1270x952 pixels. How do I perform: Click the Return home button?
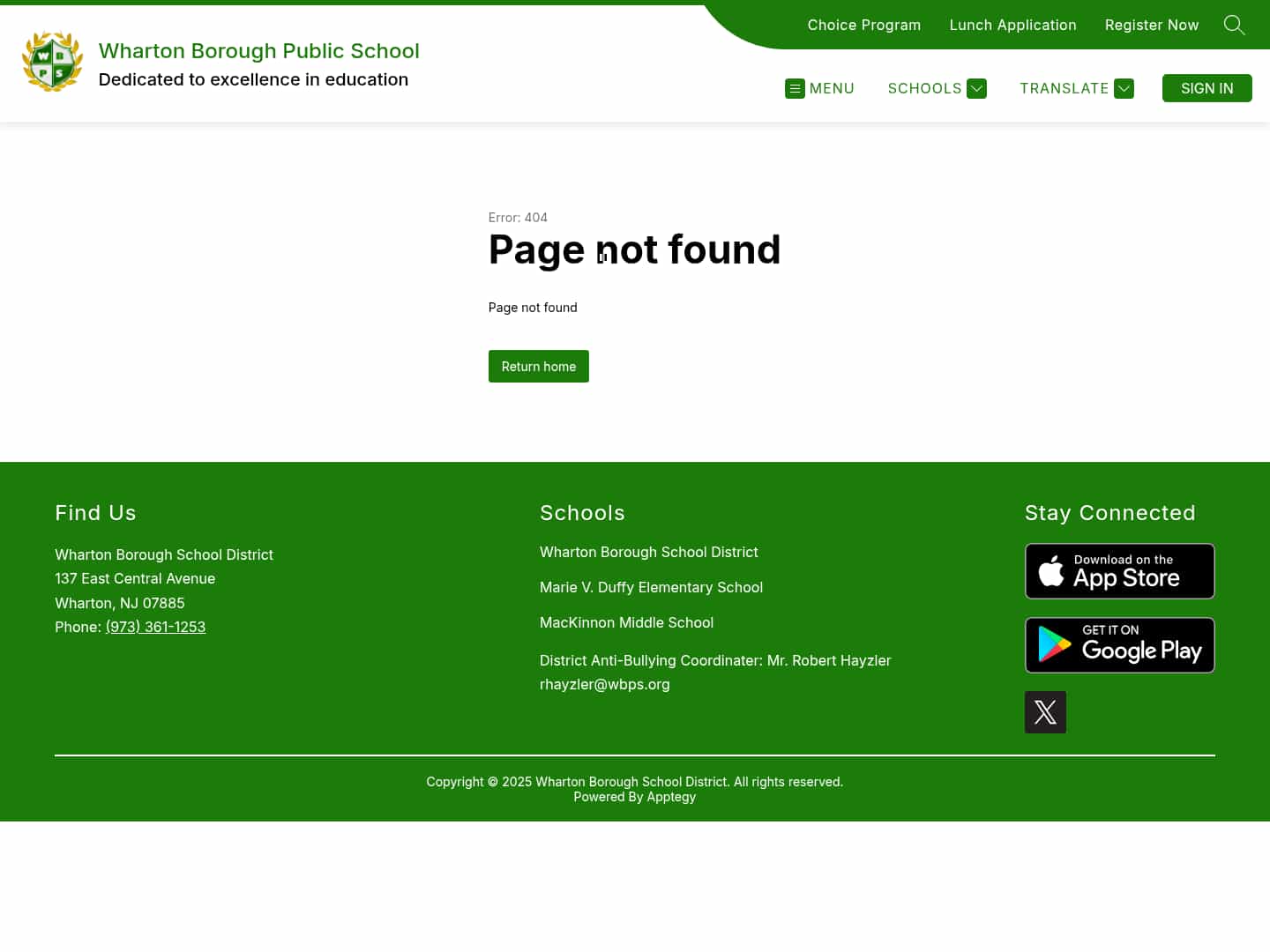pyautogui.click(x=538, y=366)
